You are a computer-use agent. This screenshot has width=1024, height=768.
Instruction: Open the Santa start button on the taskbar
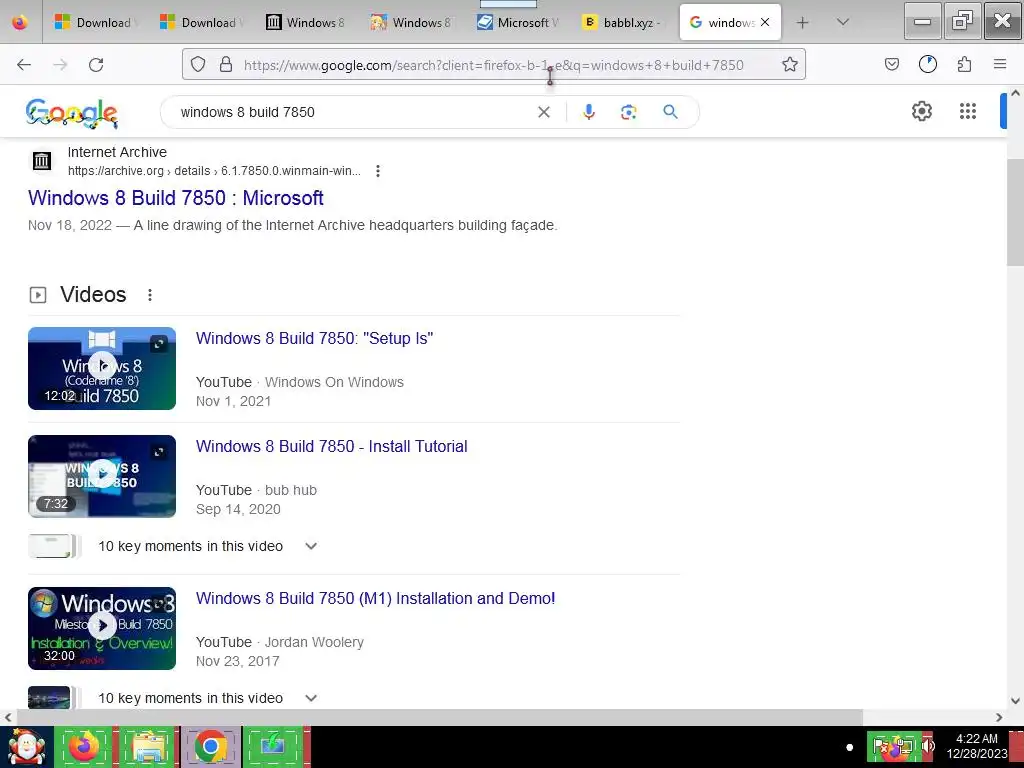point(26,747)
